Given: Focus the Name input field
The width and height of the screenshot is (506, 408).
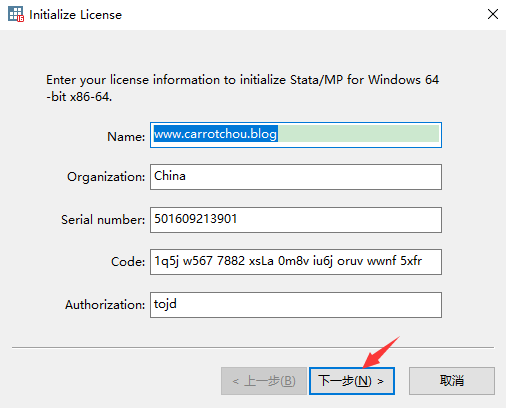Looking at the screenshot, I should point(296,135).
